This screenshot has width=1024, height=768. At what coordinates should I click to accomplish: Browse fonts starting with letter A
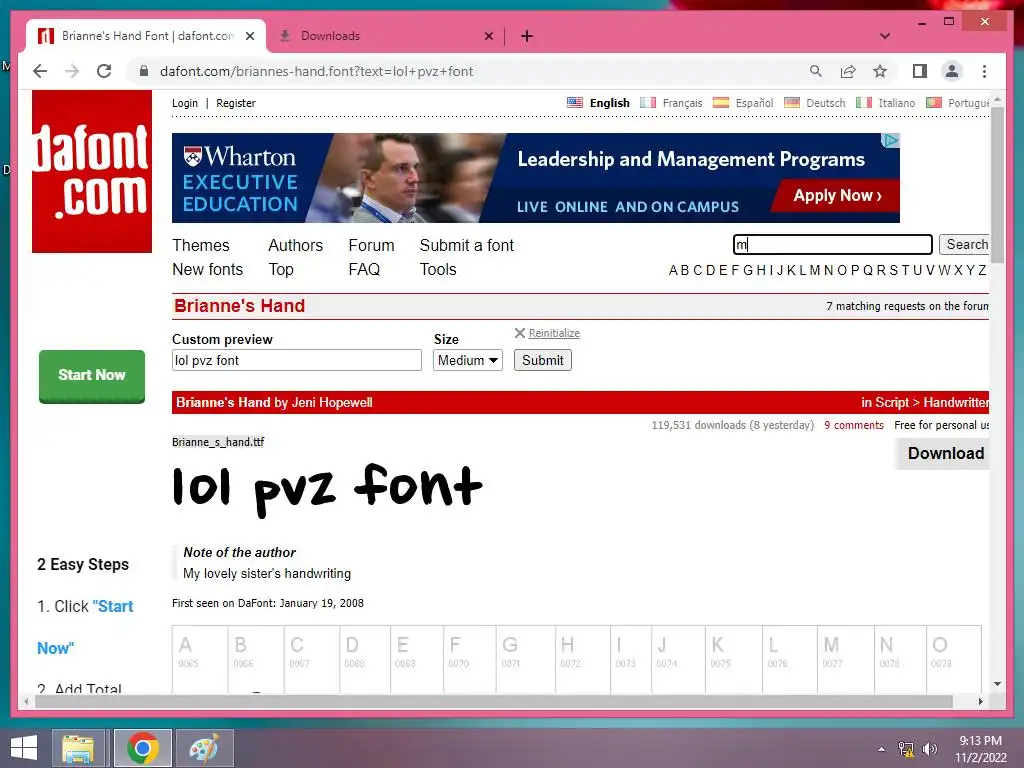(x=673, y=270)
